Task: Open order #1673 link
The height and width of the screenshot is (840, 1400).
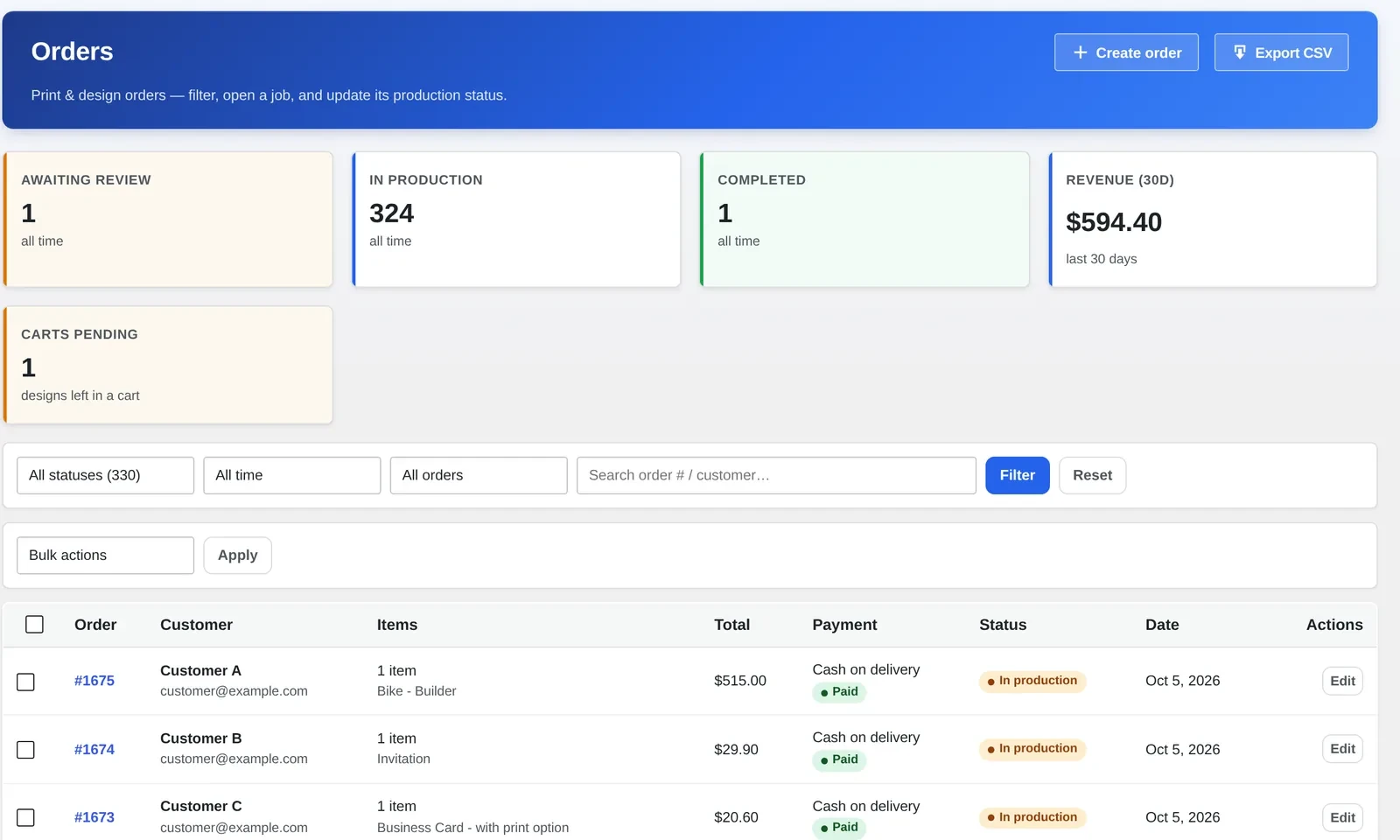Action: 94,817
